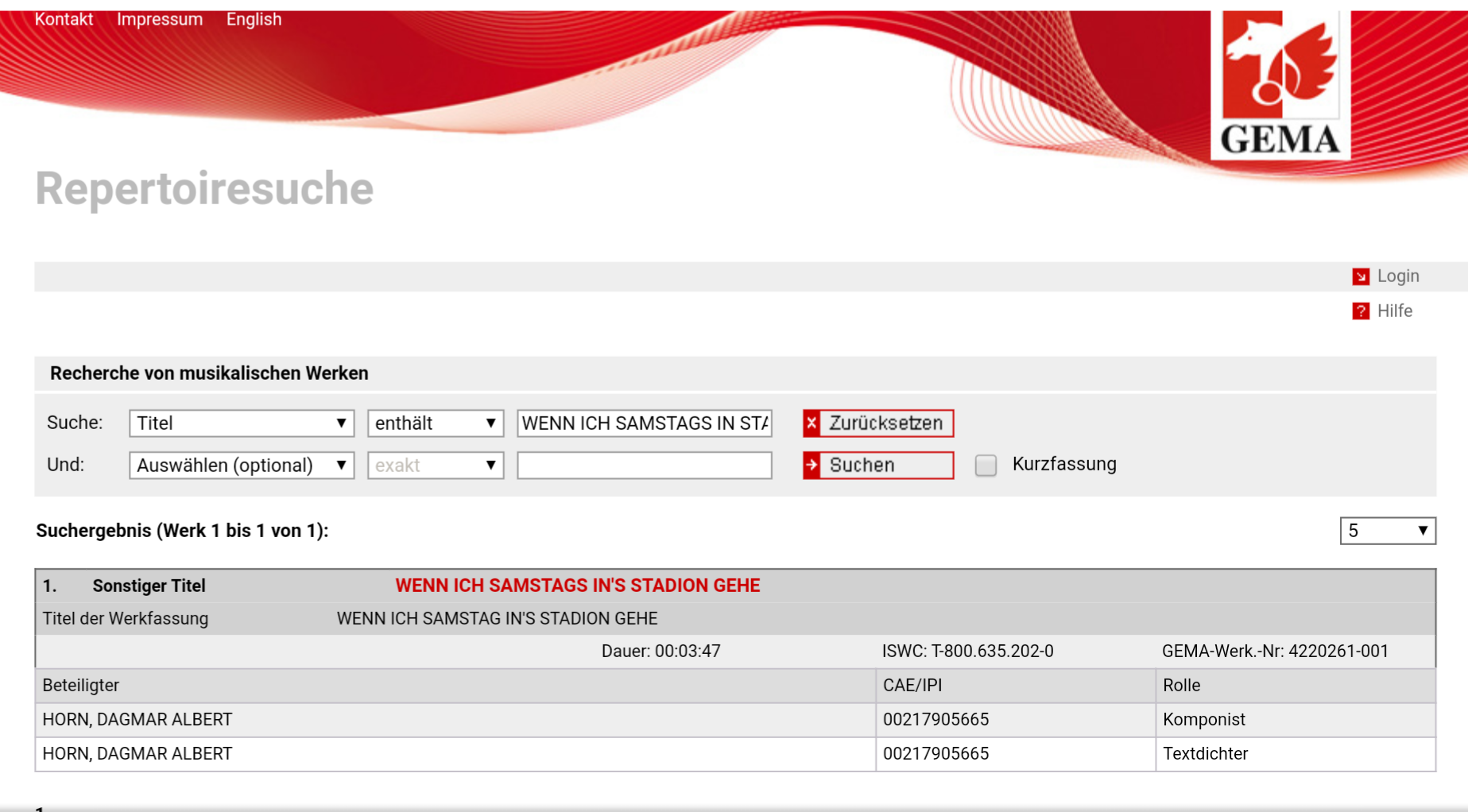Click the search term input field

tap(645, 423)
